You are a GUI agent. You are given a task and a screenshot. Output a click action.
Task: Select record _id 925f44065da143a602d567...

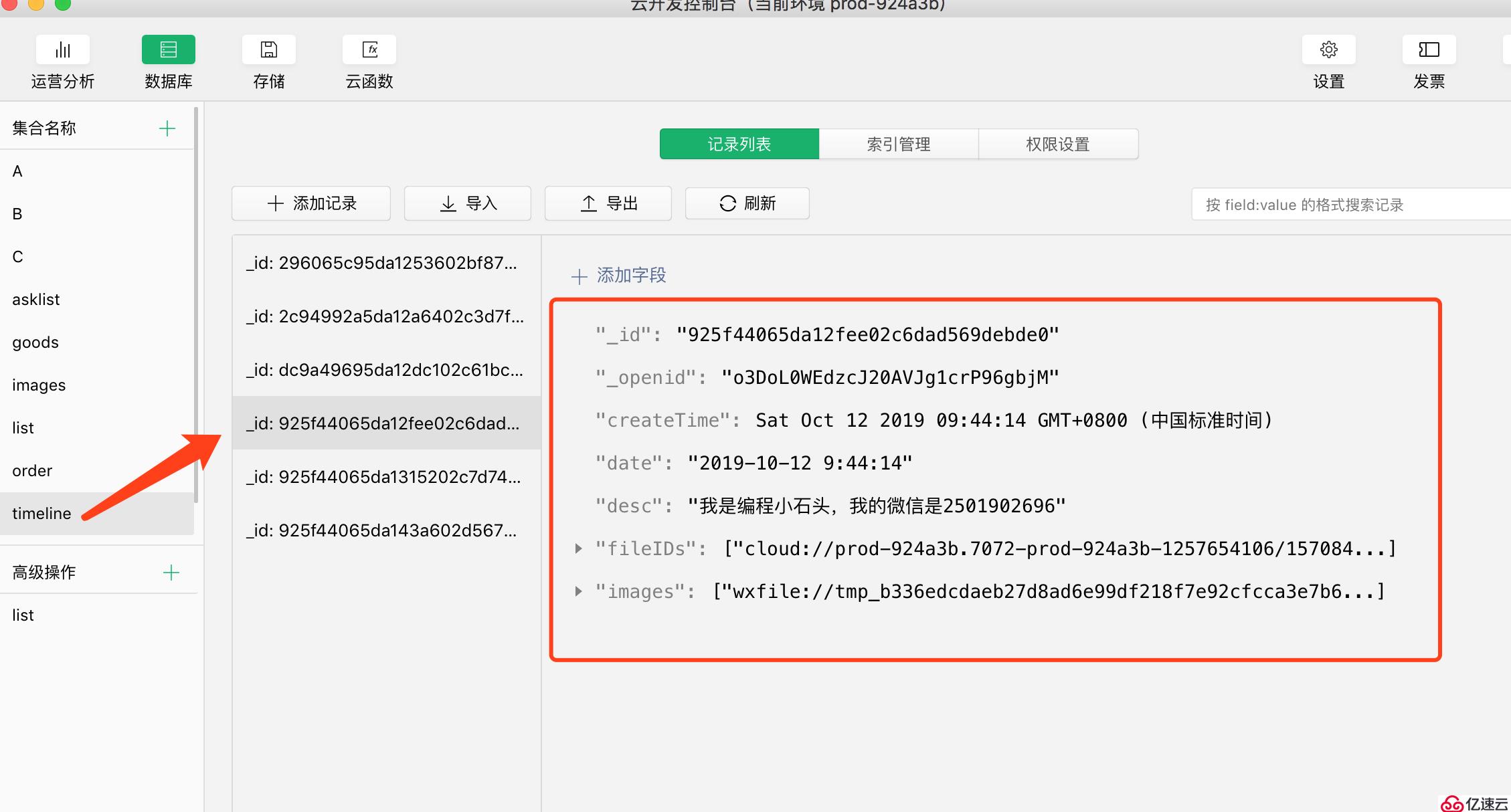click(x=387, y=530)
